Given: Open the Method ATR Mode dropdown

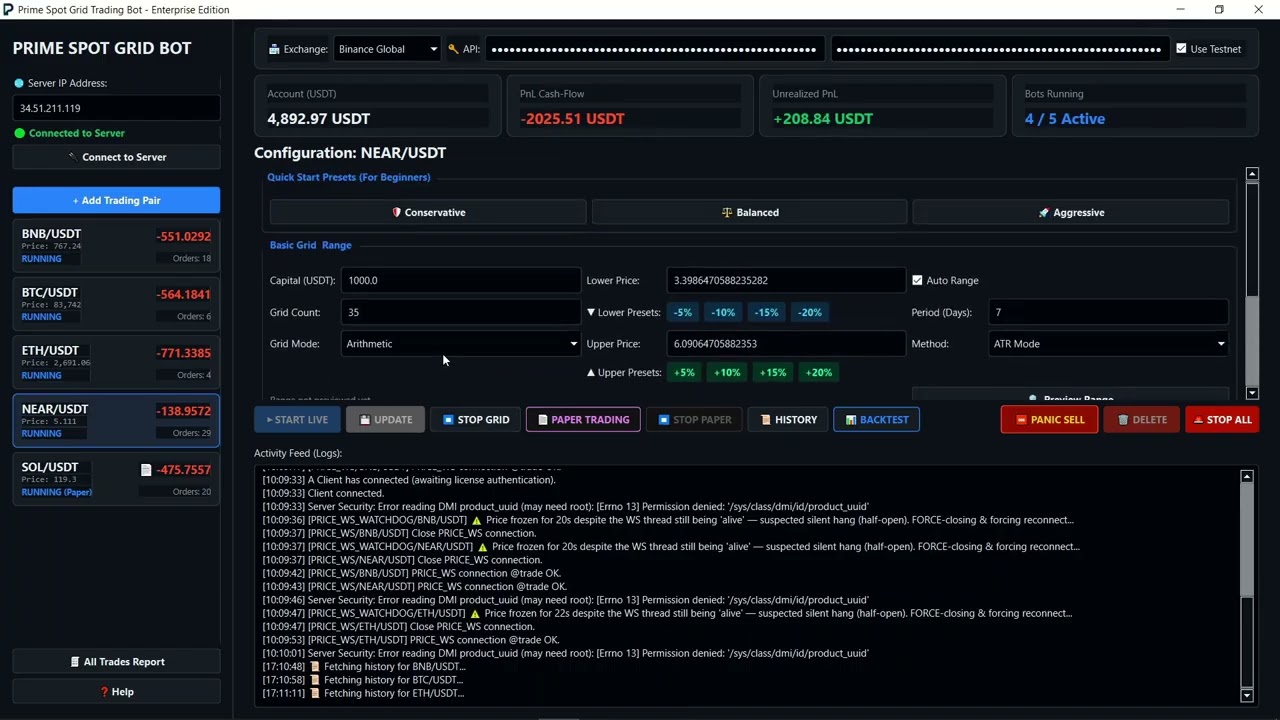Looking at the screenshot, I should 1108,344.
